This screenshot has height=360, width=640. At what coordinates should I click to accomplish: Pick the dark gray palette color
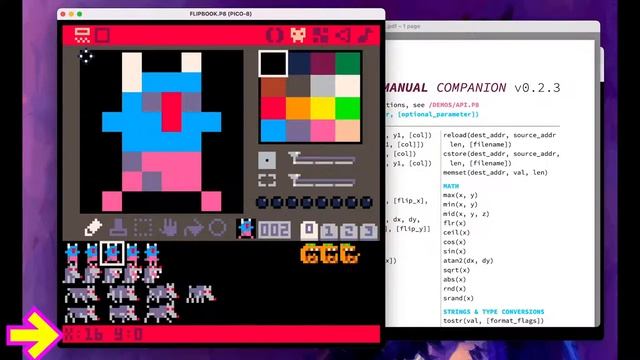pyautogui.click(x=298, y=86)
